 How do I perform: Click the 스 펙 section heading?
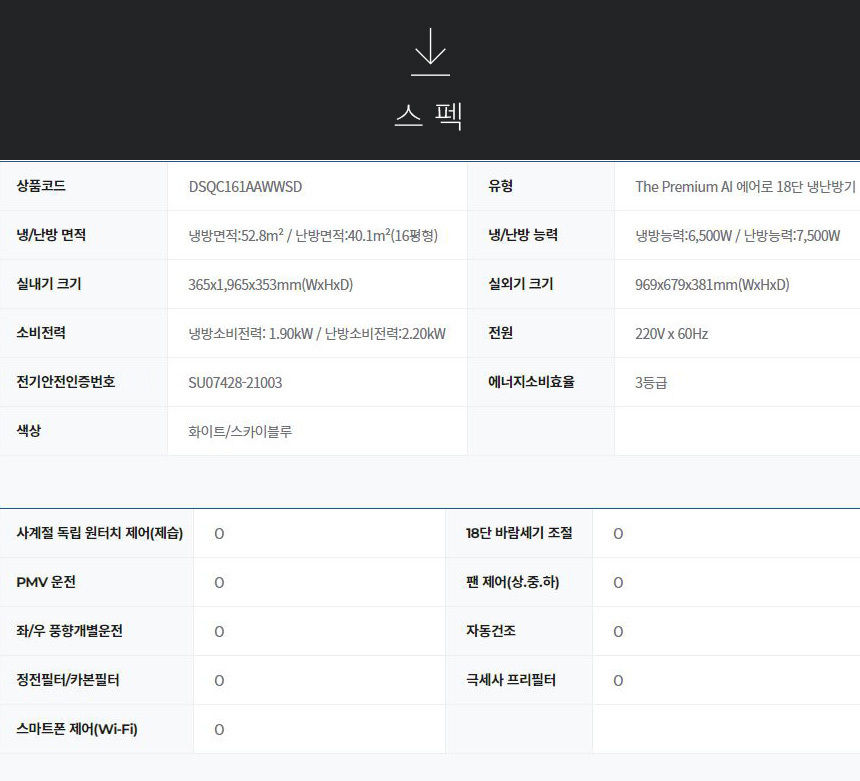tap(429, 116)
